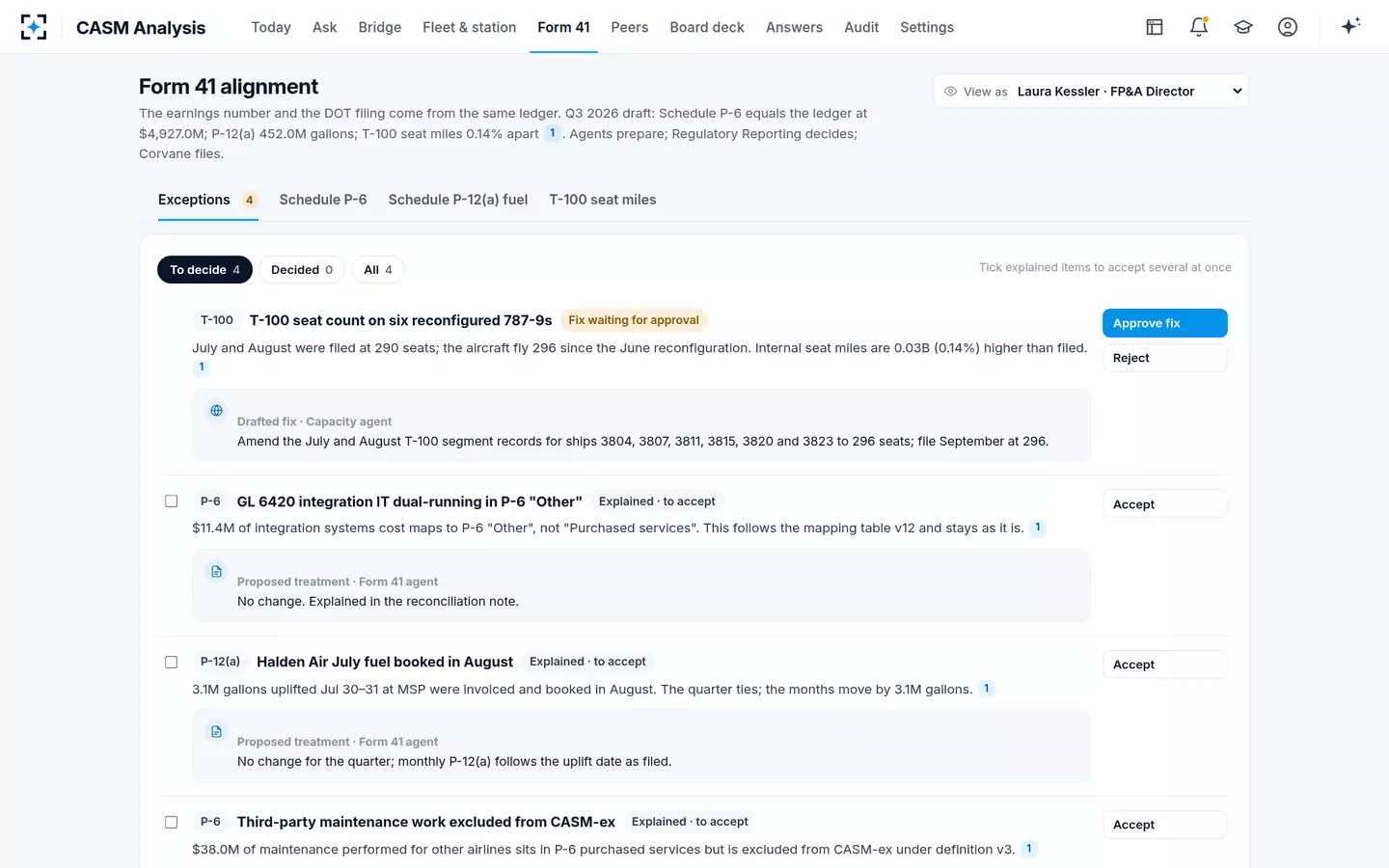Accept the Third-party maintenance exception
1389x868 pixels.
1165,825
